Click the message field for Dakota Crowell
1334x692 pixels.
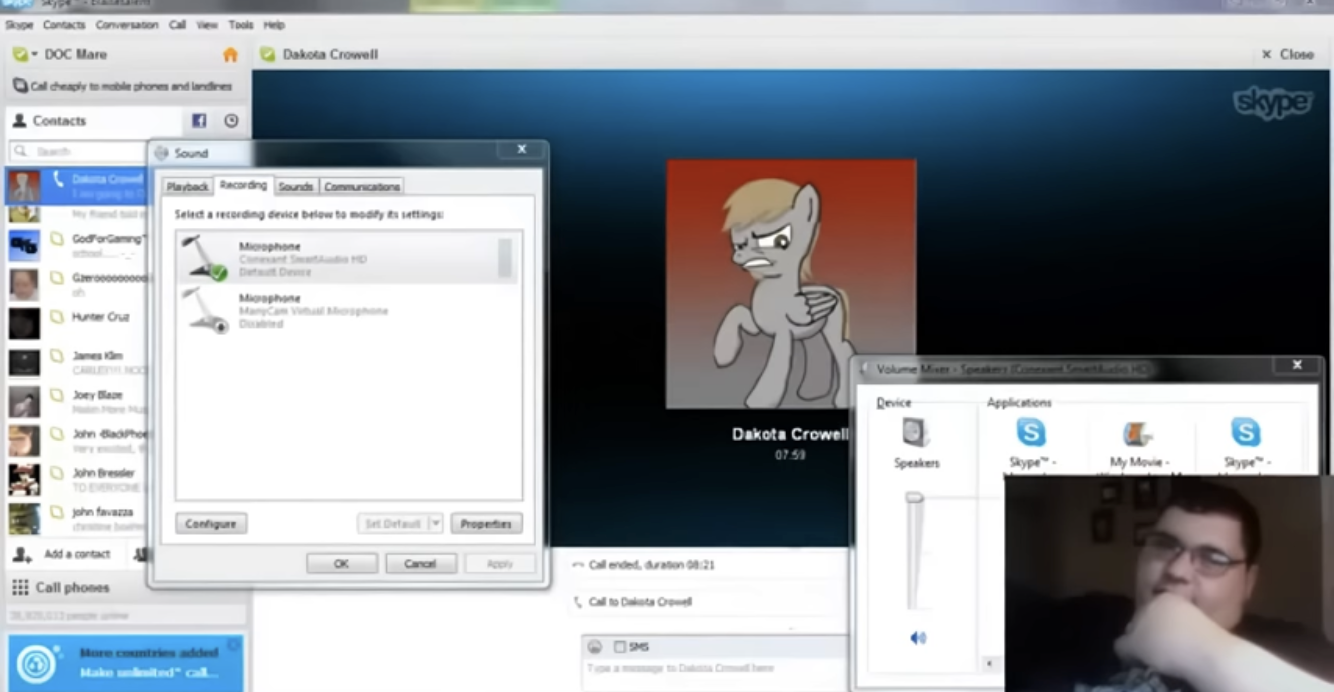click(x=713, y=668)
